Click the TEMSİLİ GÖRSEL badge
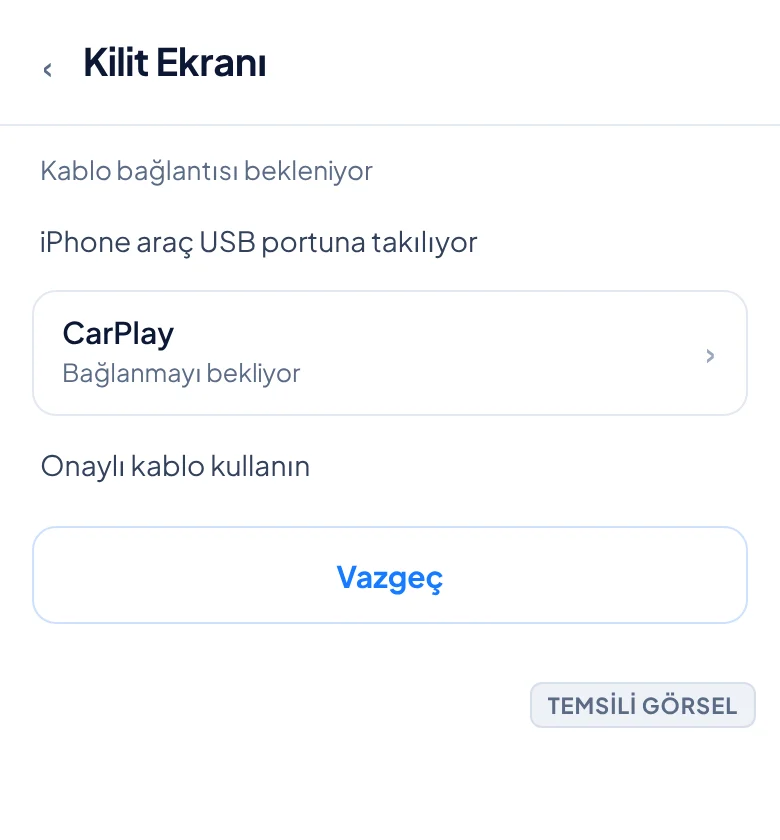The image size is (780, 840). click(x=643, y=705)
